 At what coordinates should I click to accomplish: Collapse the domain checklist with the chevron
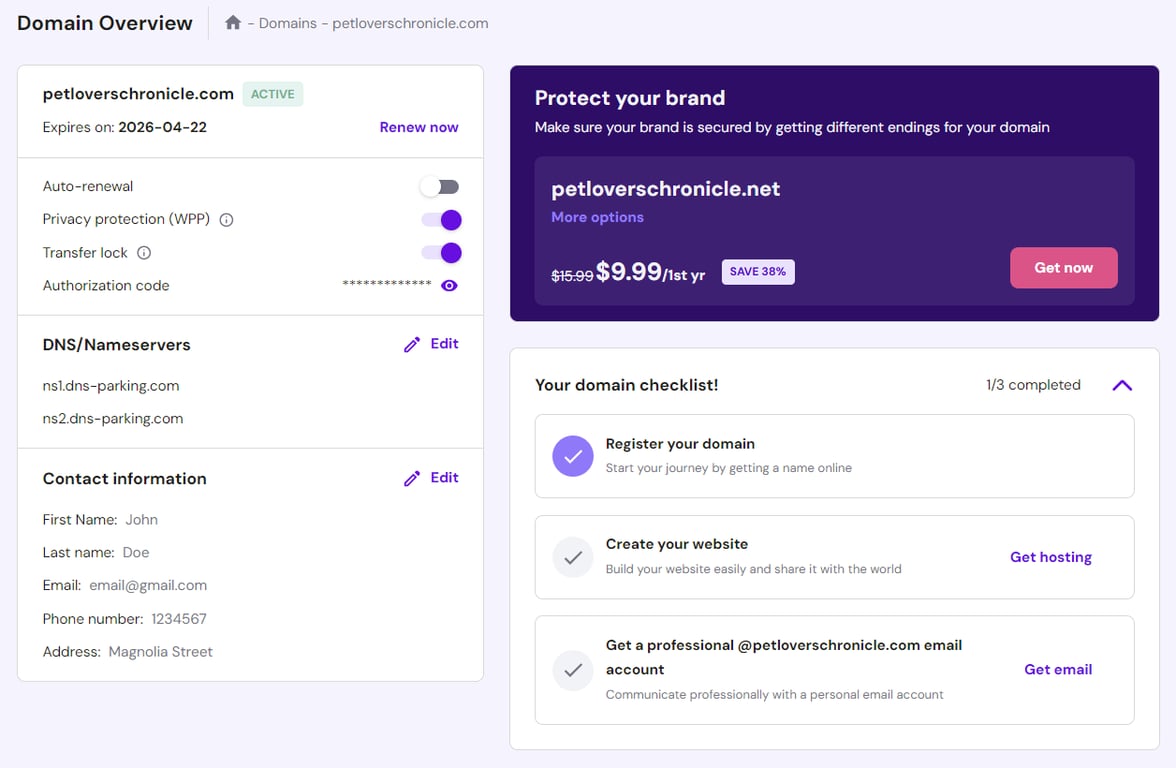coord(1121,384)
